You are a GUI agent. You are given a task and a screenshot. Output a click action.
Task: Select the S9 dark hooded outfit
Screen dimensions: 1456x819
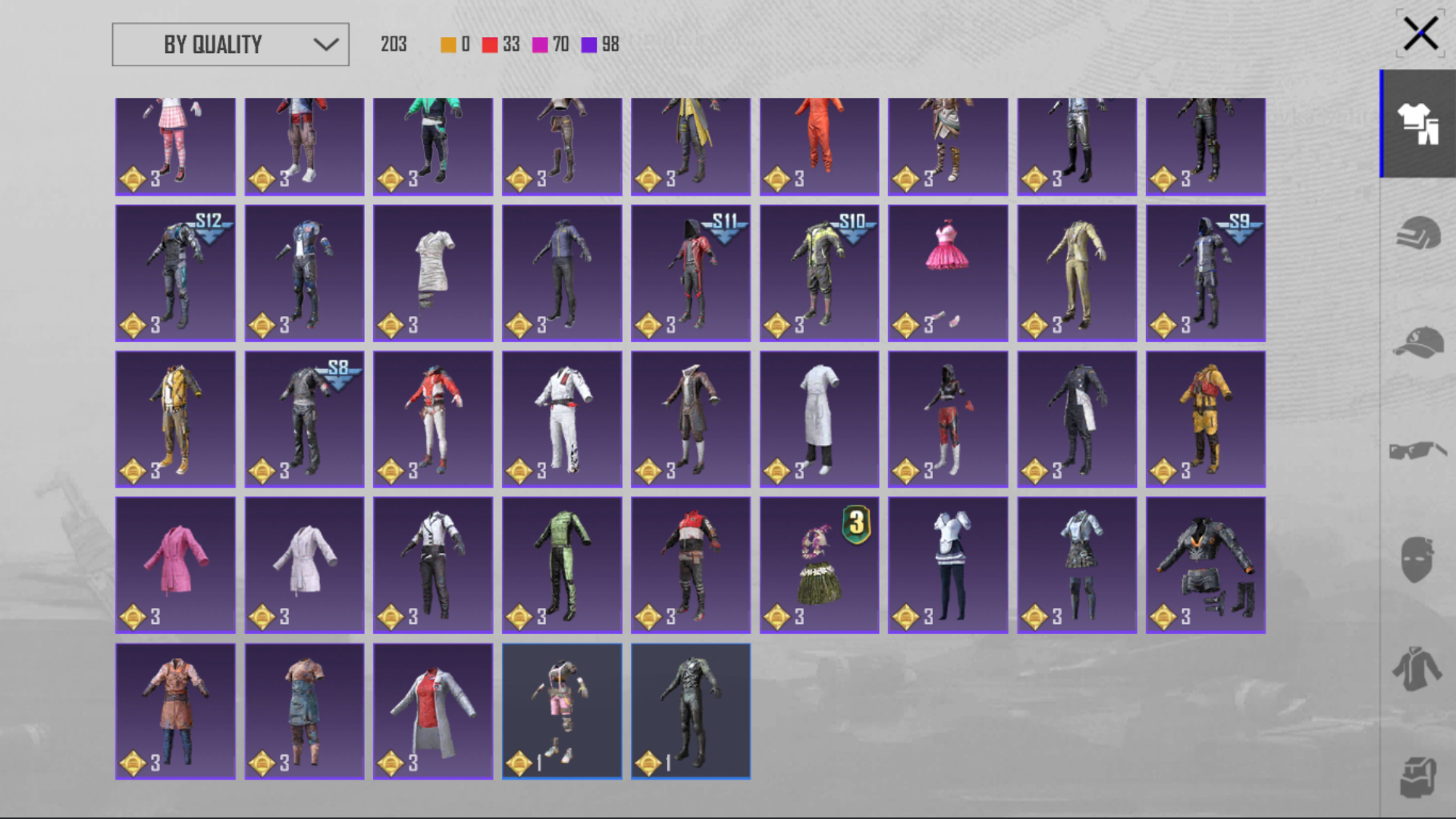(x=1206, y=273)
